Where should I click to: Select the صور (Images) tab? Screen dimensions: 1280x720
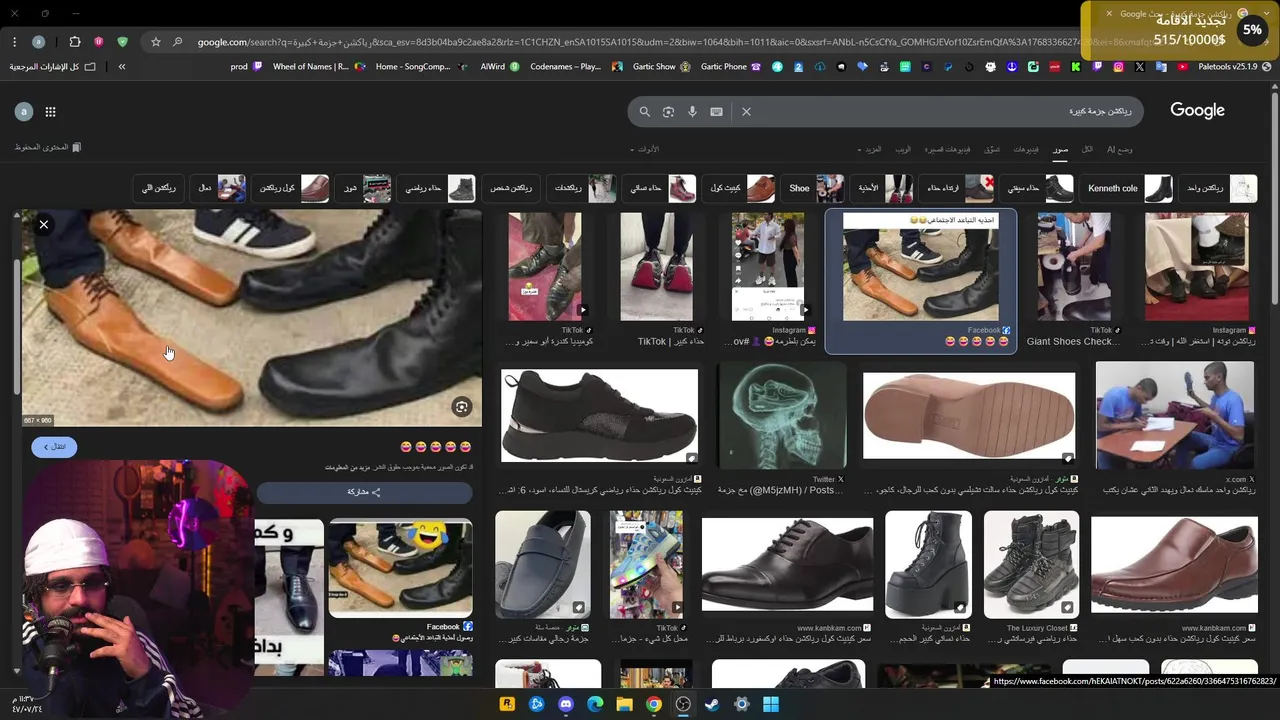click(1060, 149)
